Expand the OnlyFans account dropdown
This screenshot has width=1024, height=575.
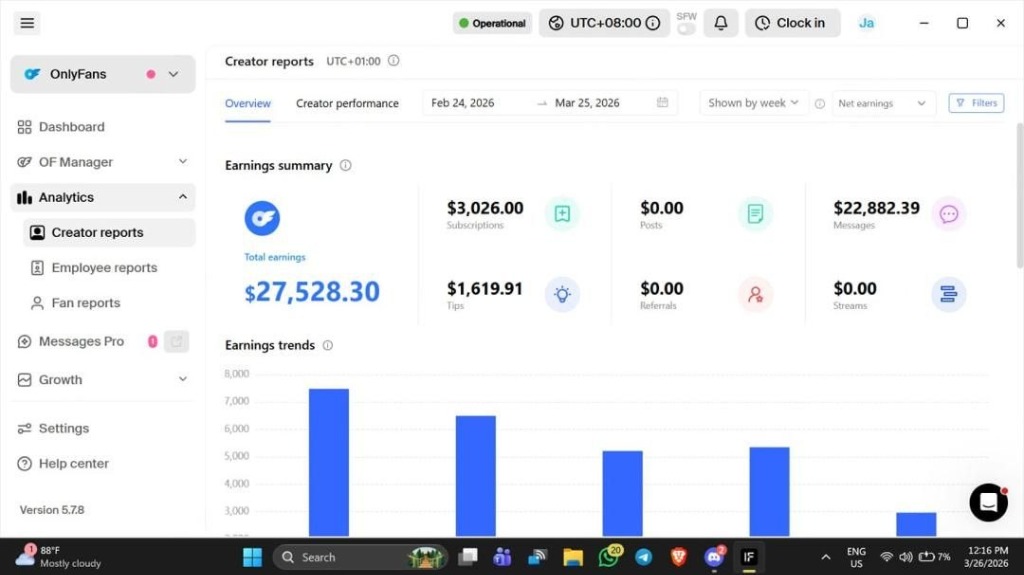point(103,74)
